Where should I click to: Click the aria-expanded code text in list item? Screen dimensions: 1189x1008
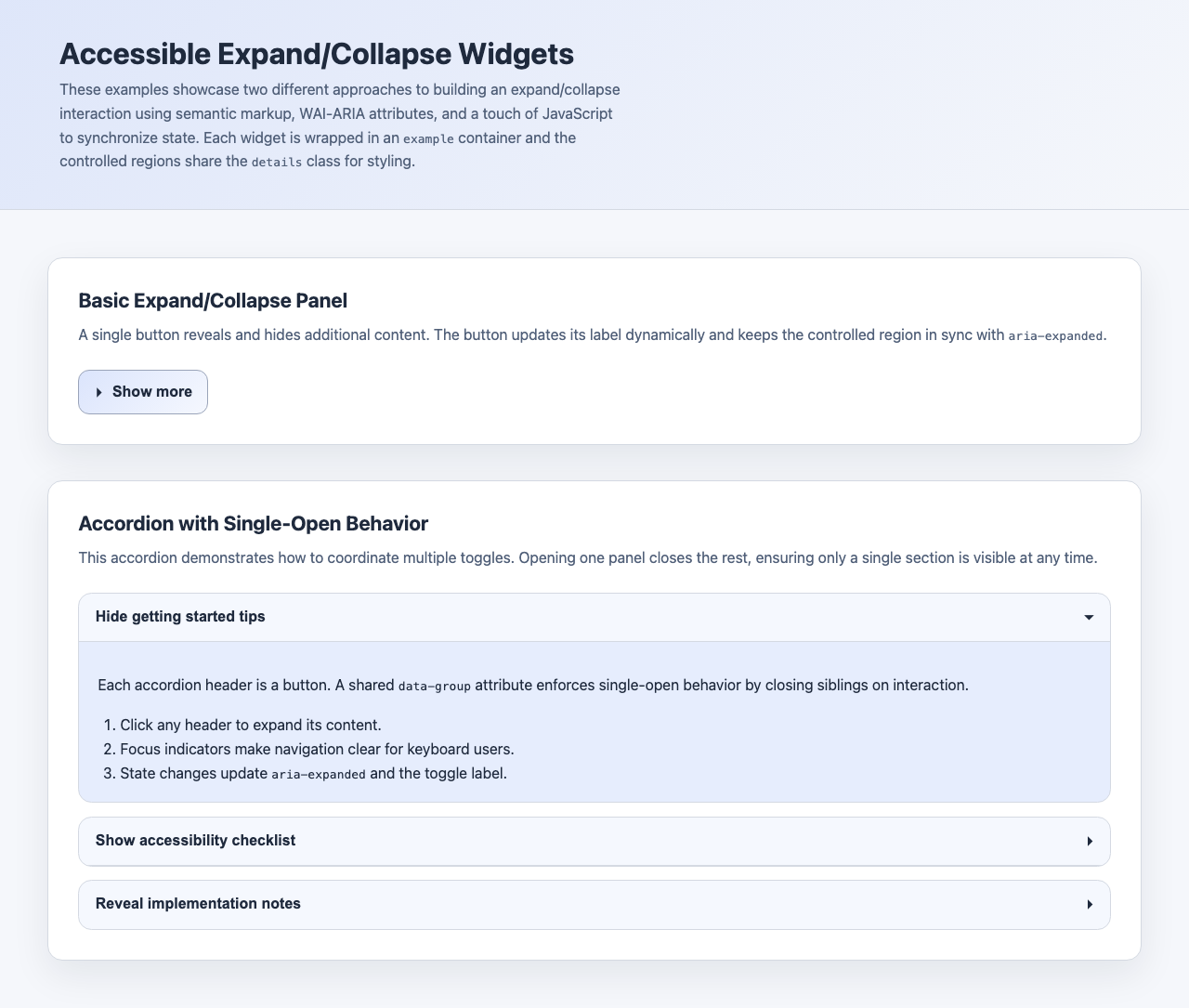pos(318,773)
